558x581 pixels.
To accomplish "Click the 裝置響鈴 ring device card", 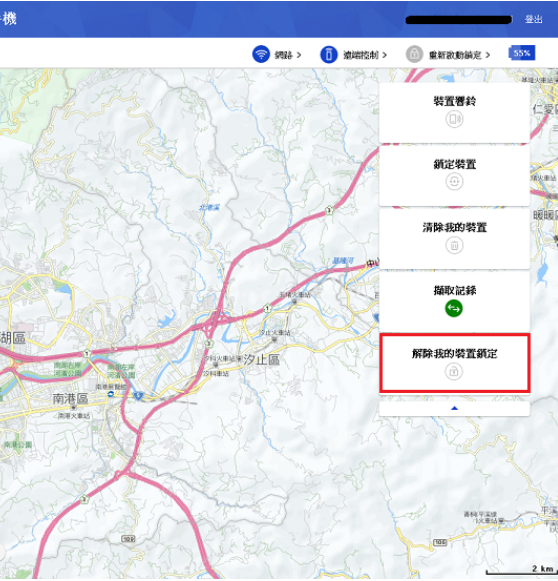I will click(455, 113).
